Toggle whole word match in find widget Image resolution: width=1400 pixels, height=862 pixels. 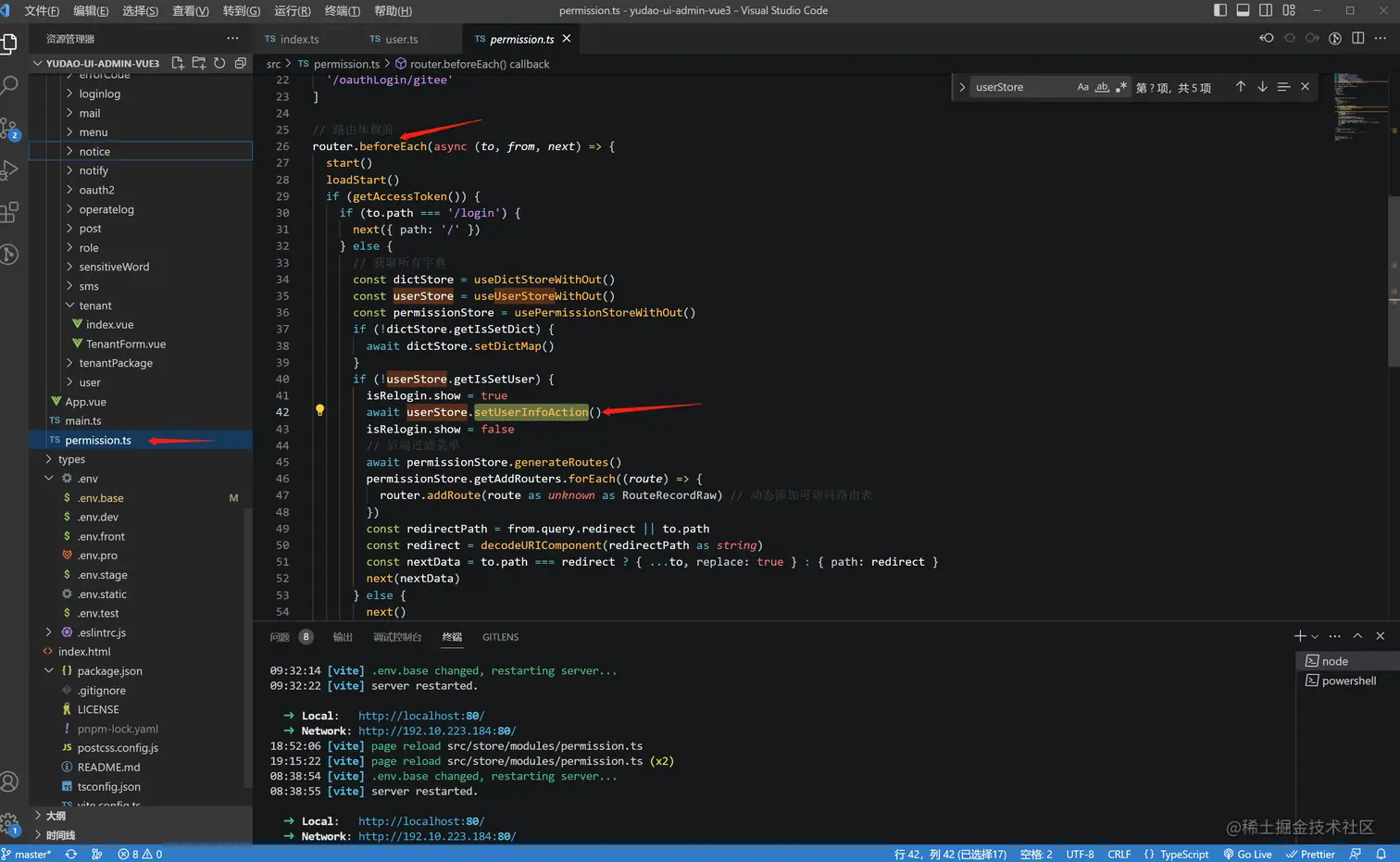pos(1102,87)
